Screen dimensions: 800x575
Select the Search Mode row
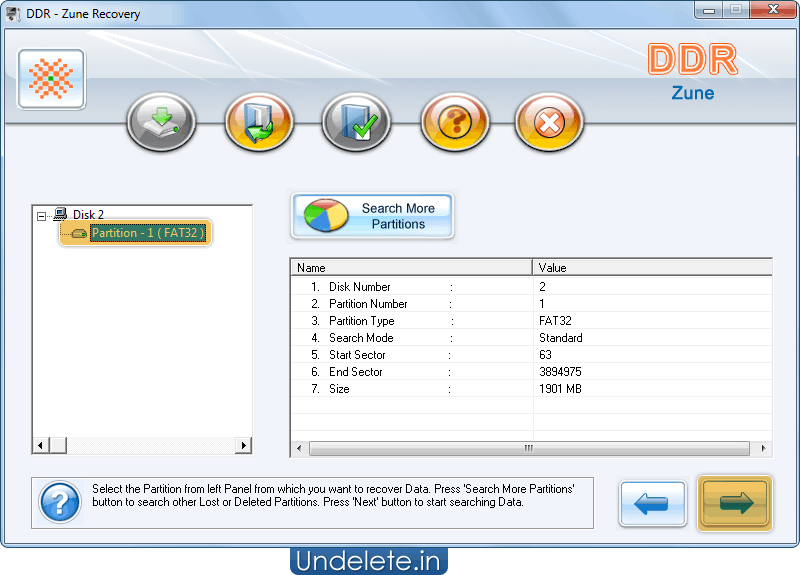(531, 338)
